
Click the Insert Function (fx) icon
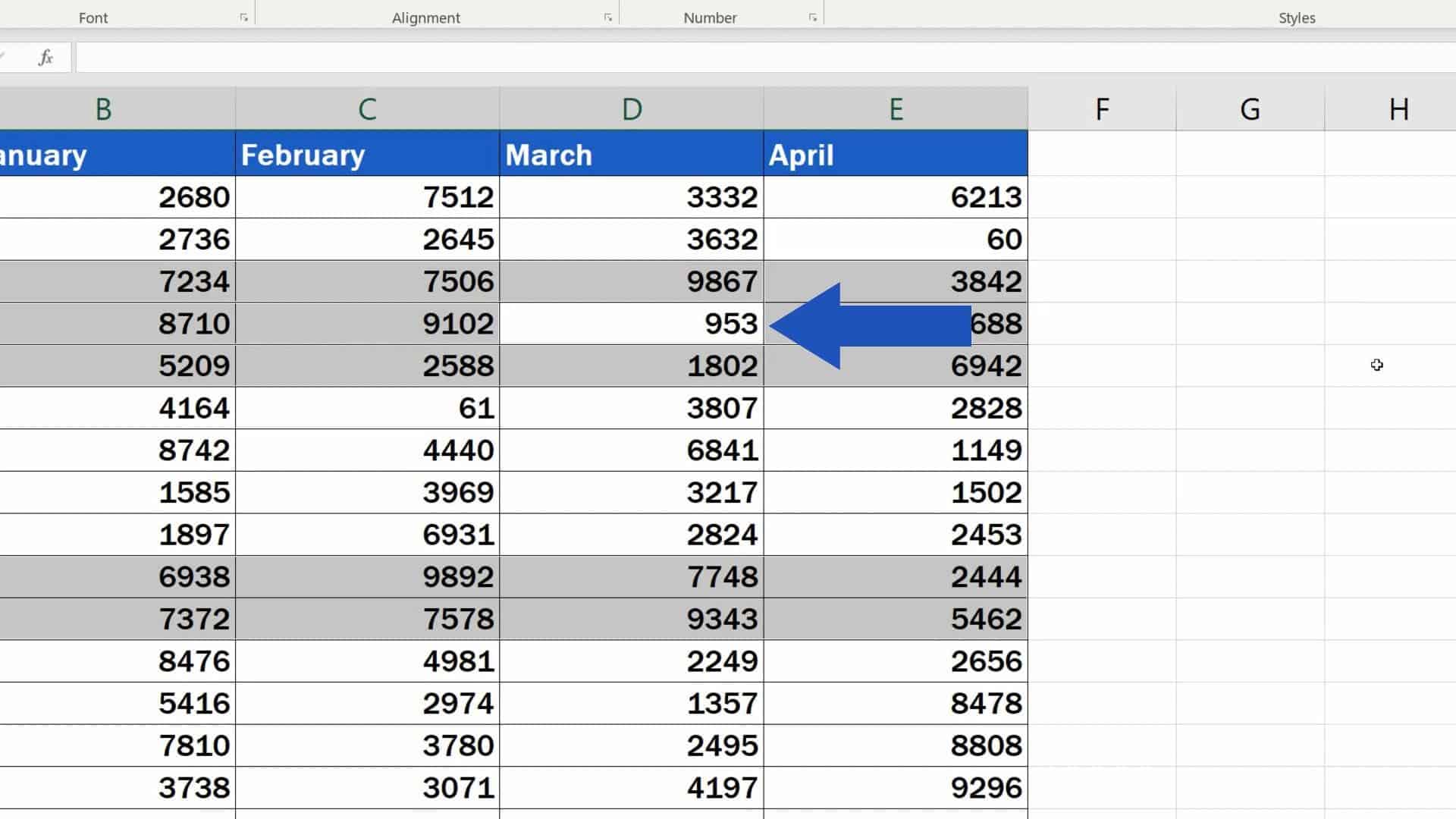coord(45,57)
